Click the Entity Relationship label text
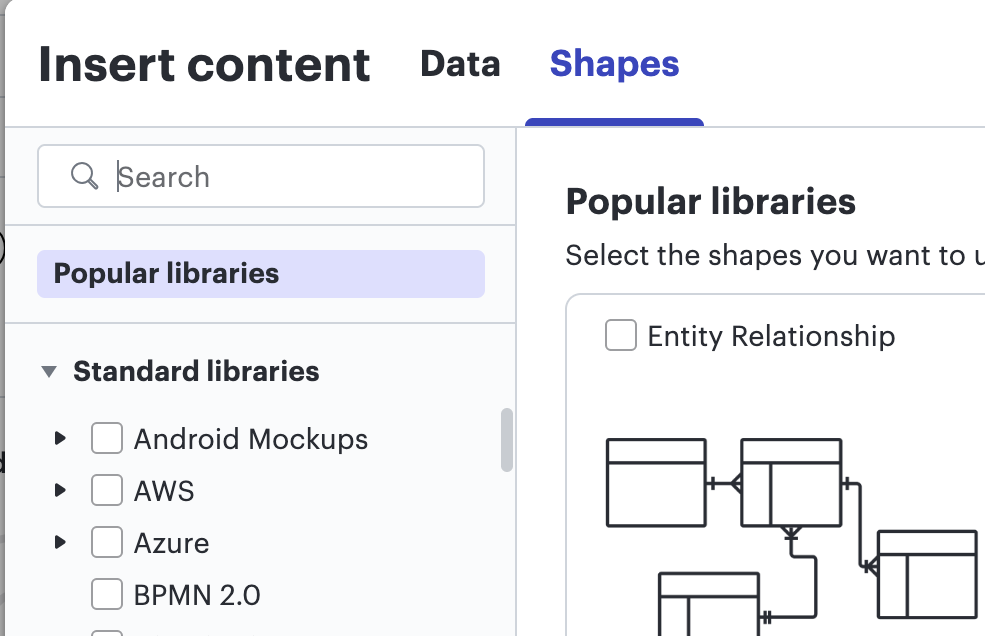The width and height of the screenshot is (985, 636). 771,336
